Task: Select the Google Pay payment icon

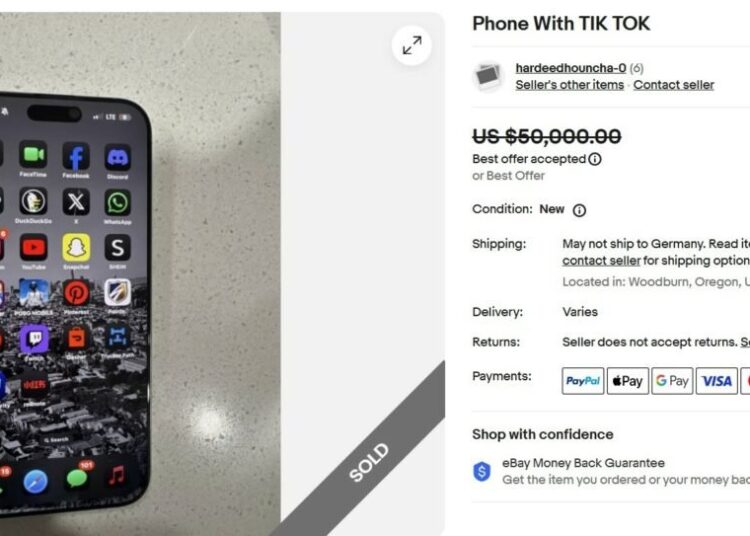Action: [672, 381]
